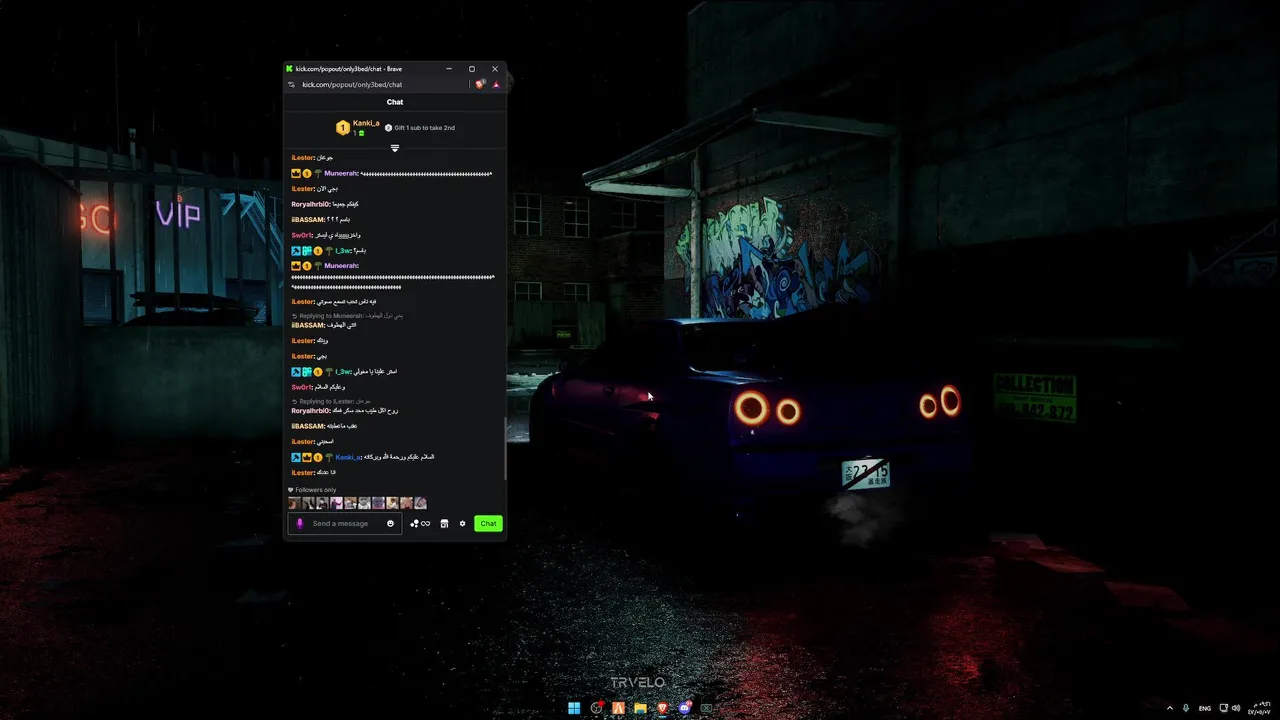This screenshot has height=720, width=1280.
Task: Open chat settings gear icon
Action: (462, 523)
